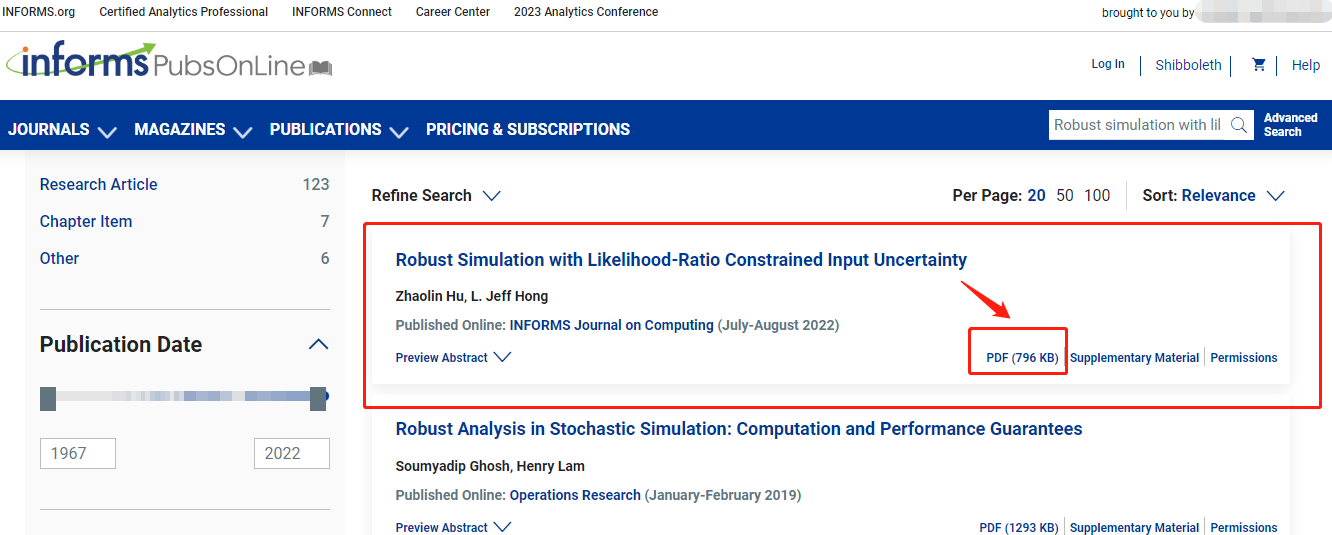Expand Preview Abstract for first result
The width and height of the screenshot is (1332, 535).
click(x=453, y=358)
